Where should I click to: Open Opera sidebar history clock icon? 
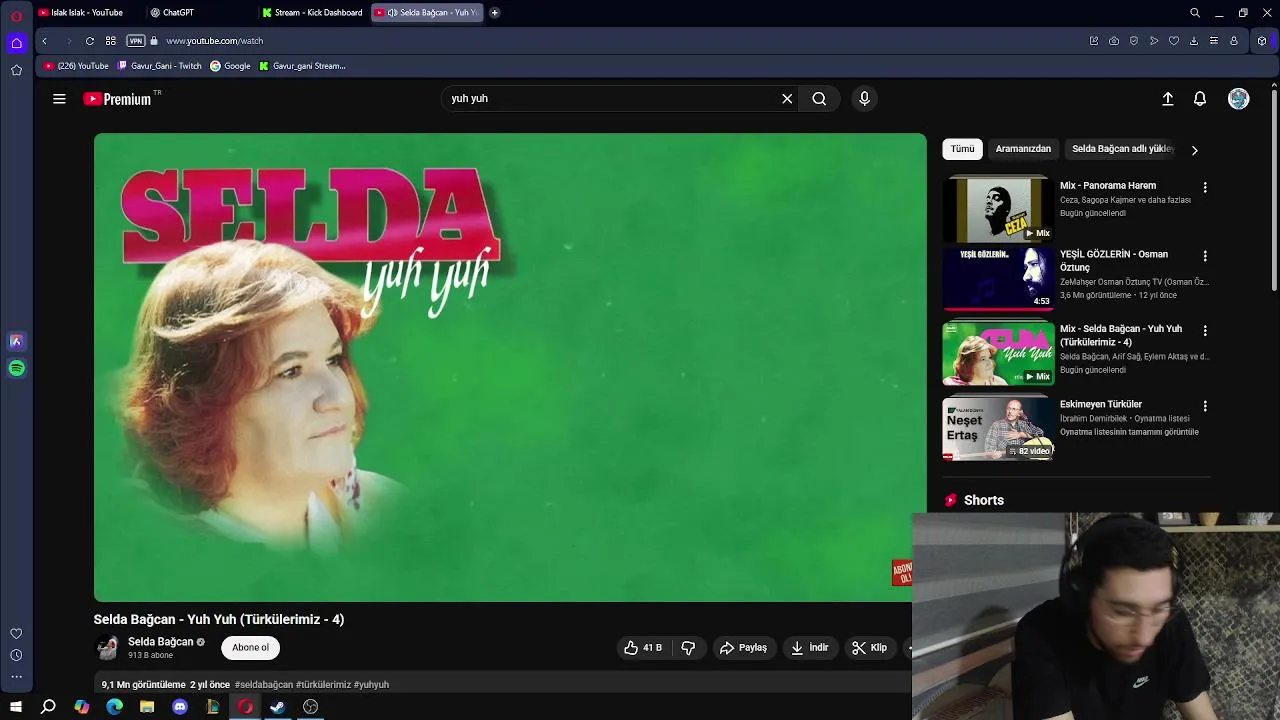tap(16, 656)
